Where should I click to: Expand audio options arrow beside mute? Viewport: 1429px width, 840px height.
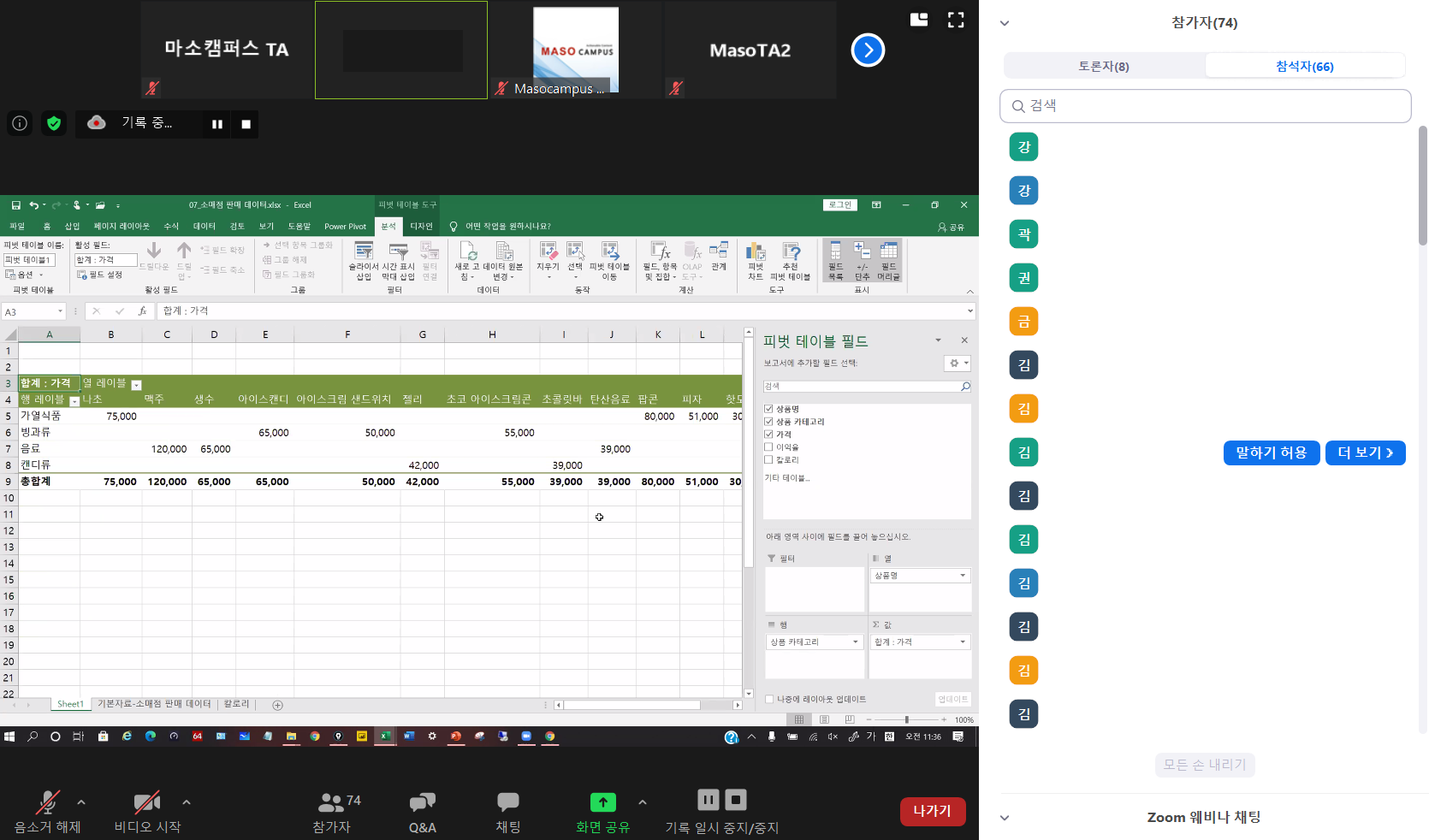pyautogui.click(x=81, y=802)
